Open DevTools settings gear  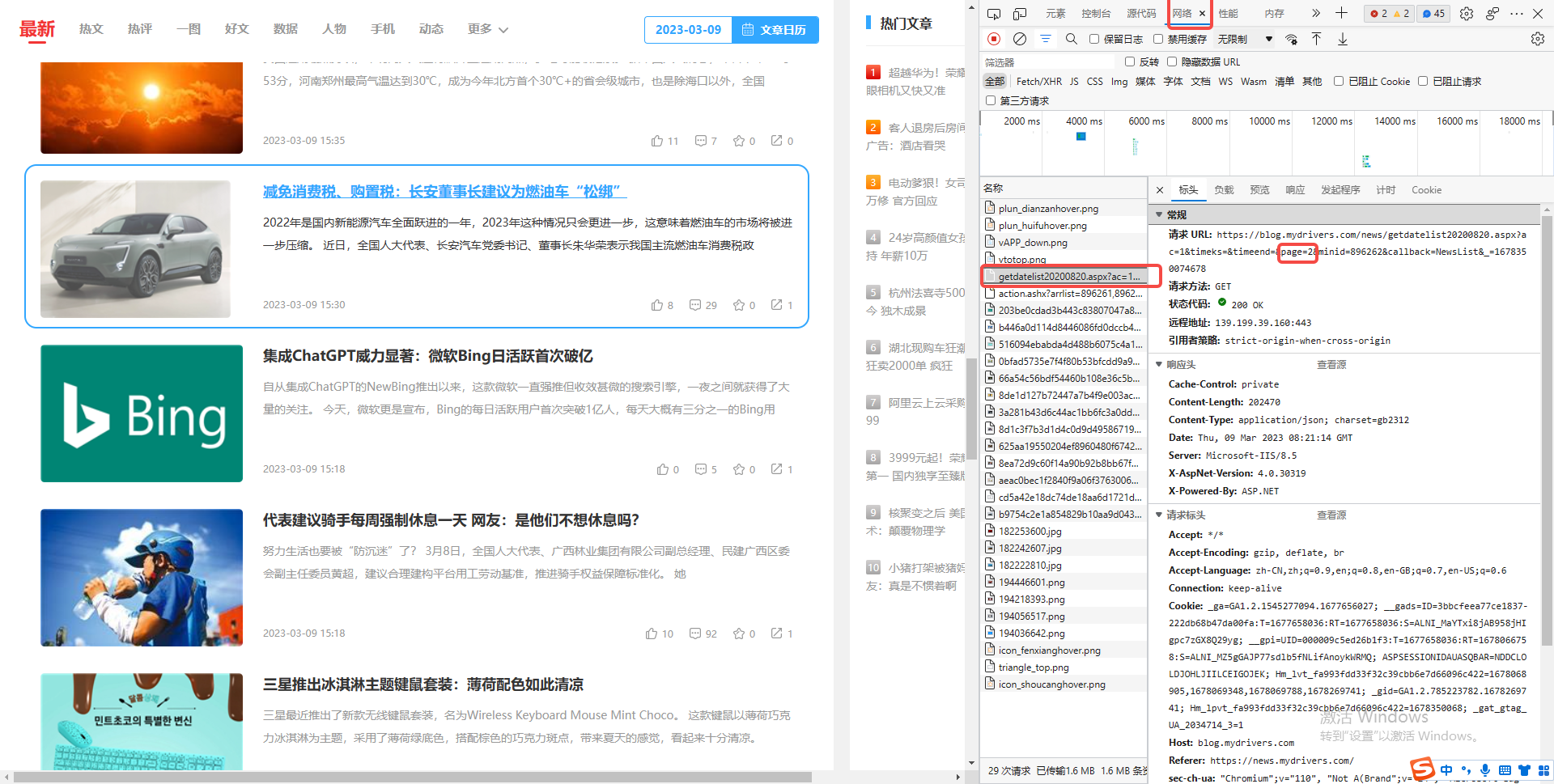[1467, 13]
